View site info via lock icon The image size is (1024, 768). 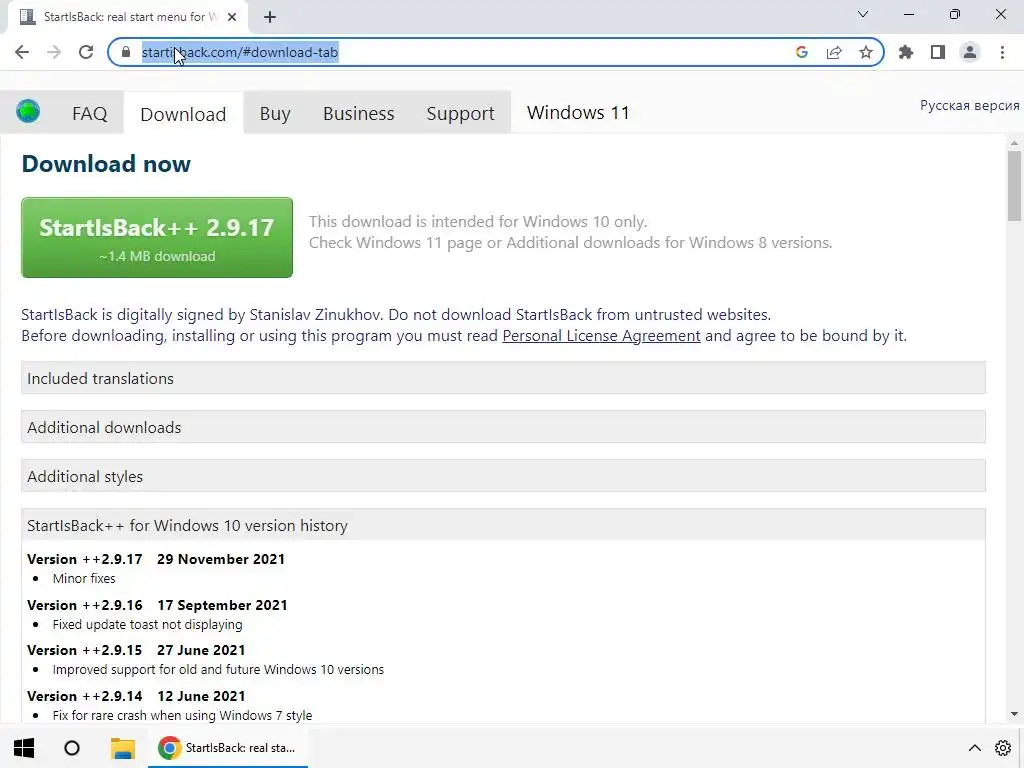[126, 52]
